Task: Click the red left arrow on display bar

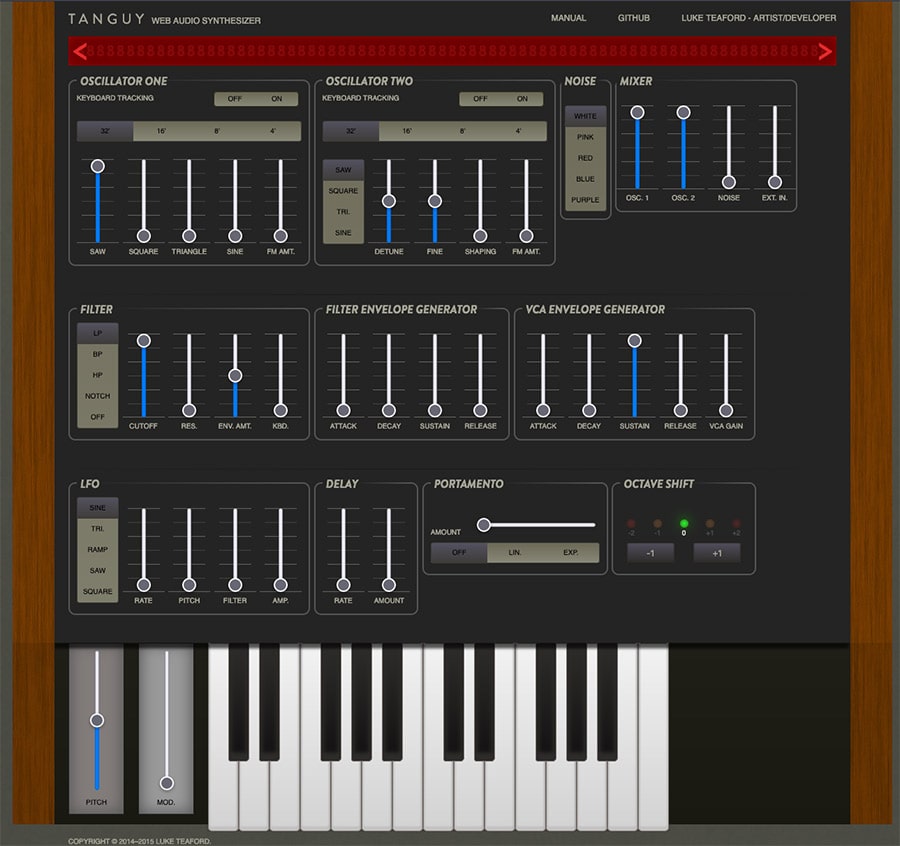Action: (81, 52)
